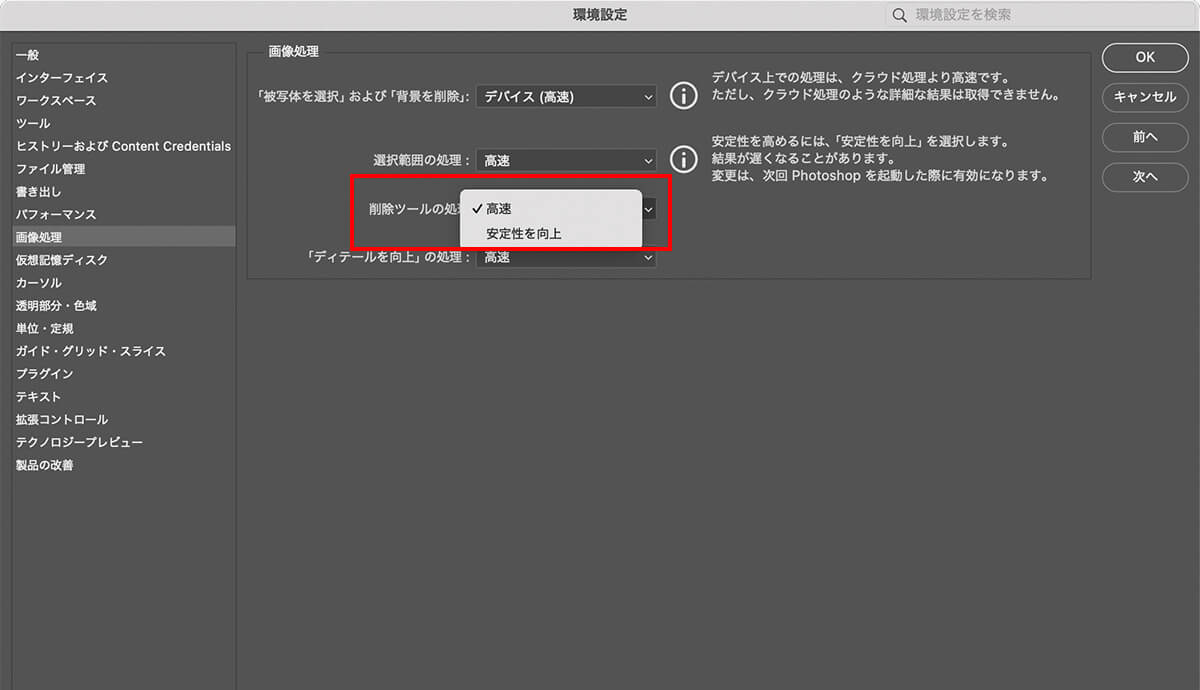The image size is (1200, 690).
Task: Click the 次へ button
Action: [1145, 177]
